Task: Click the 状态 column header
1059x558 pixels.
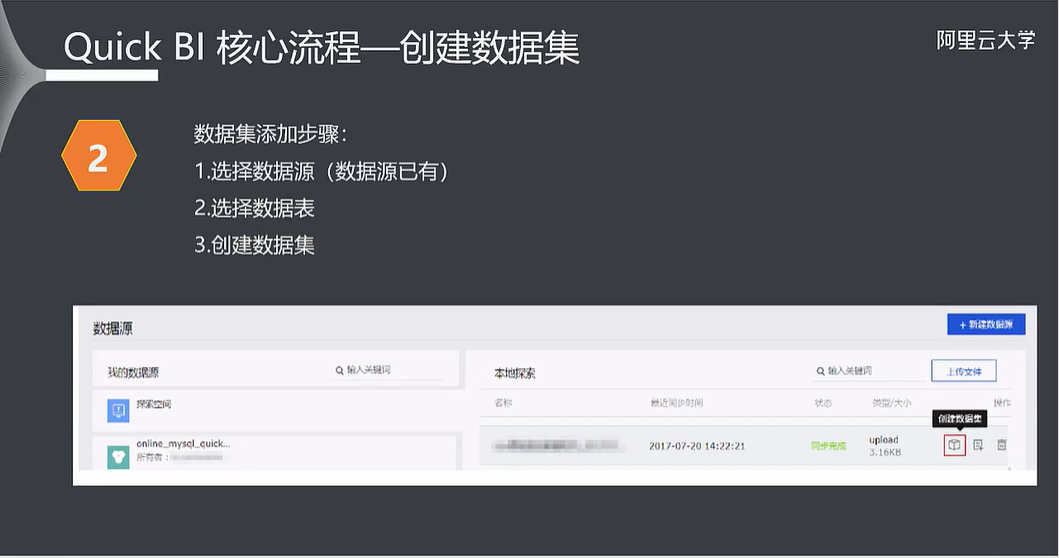Action: coord(823,403)
